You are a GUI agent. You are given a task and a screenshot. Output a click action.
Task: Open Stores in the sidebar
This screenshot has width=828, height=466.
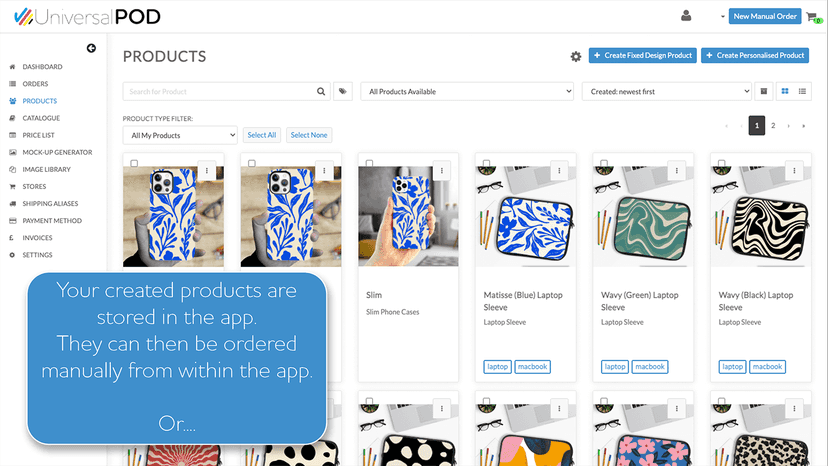coord(34,186)
